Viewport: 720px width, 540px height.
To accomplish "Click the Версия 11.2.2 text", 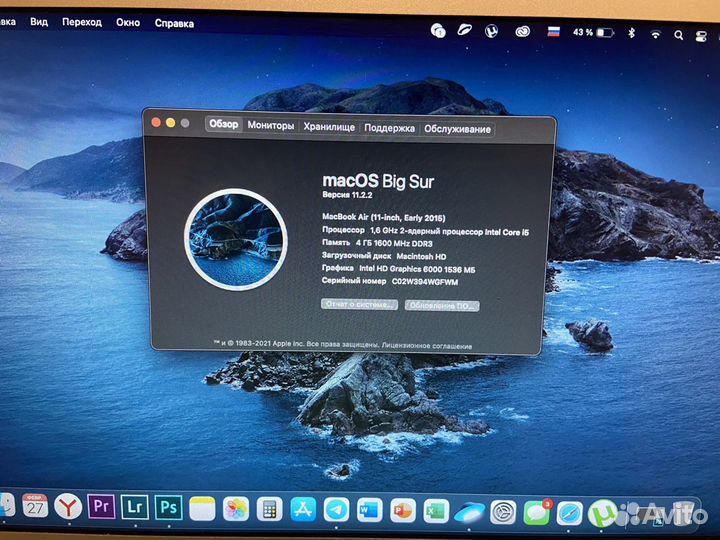I will [347, 195].
